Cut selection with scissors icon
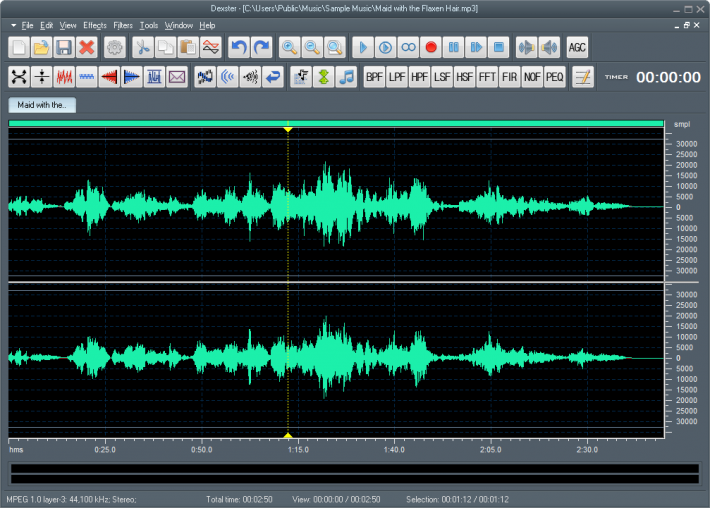The height and width of the screenshot is (508, 710). click(143, 48)
